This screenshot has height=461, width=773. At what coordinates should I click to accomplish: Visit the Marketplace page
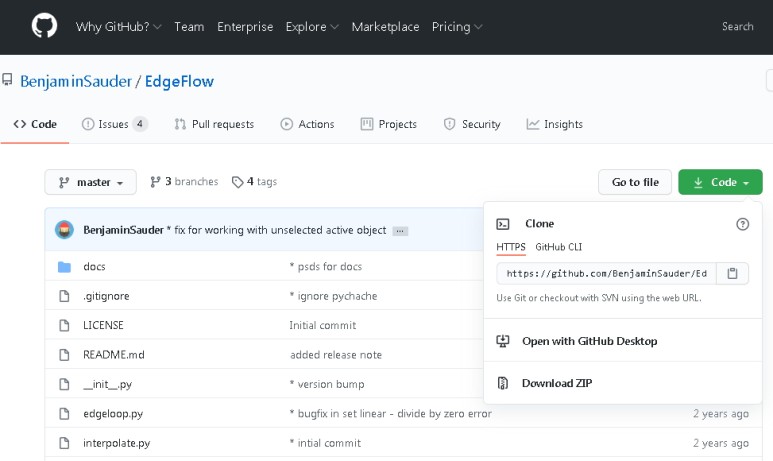385,27
